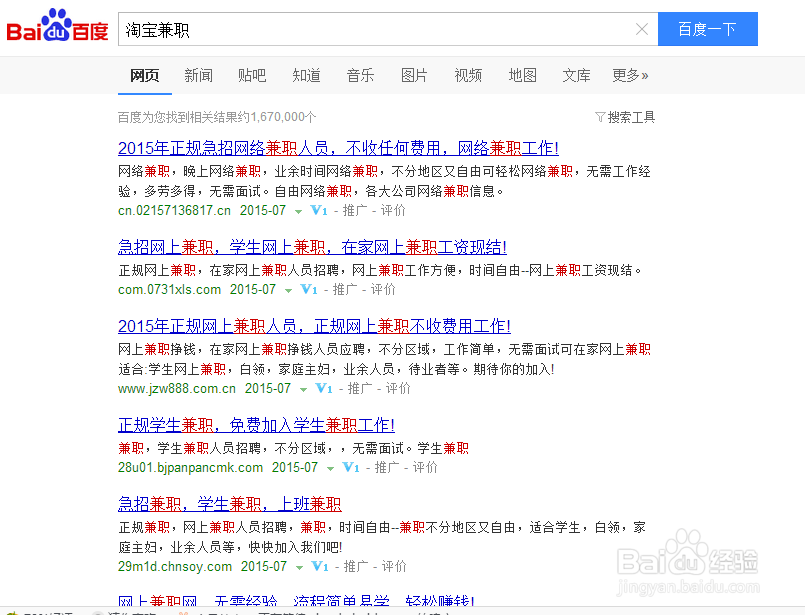Click V1 badge for cn.02157136817.cn
Screen dimensions: 805x615
coord(319,210)
